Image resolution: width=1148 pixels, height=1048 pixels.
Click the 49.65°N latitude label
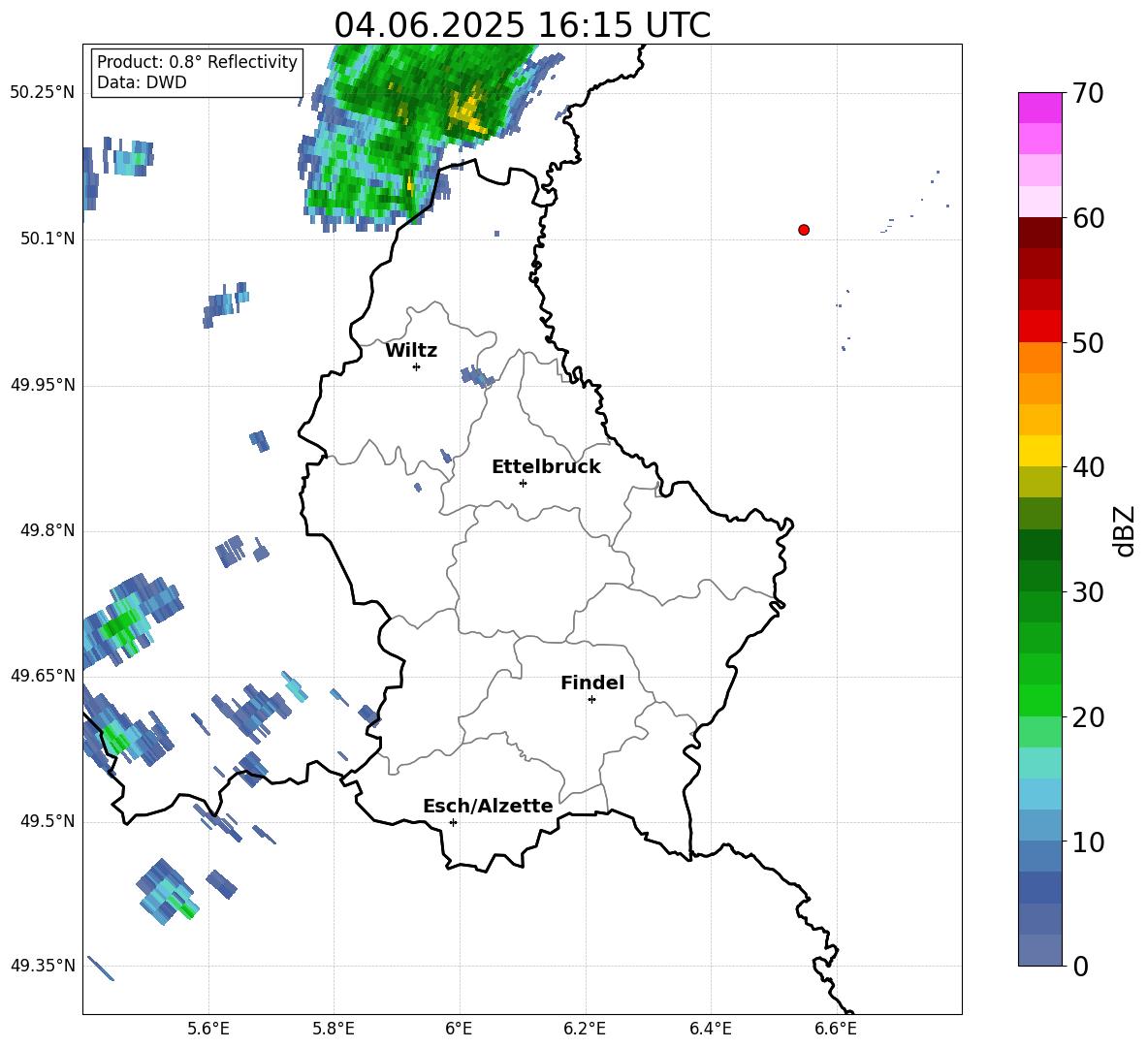43,676
